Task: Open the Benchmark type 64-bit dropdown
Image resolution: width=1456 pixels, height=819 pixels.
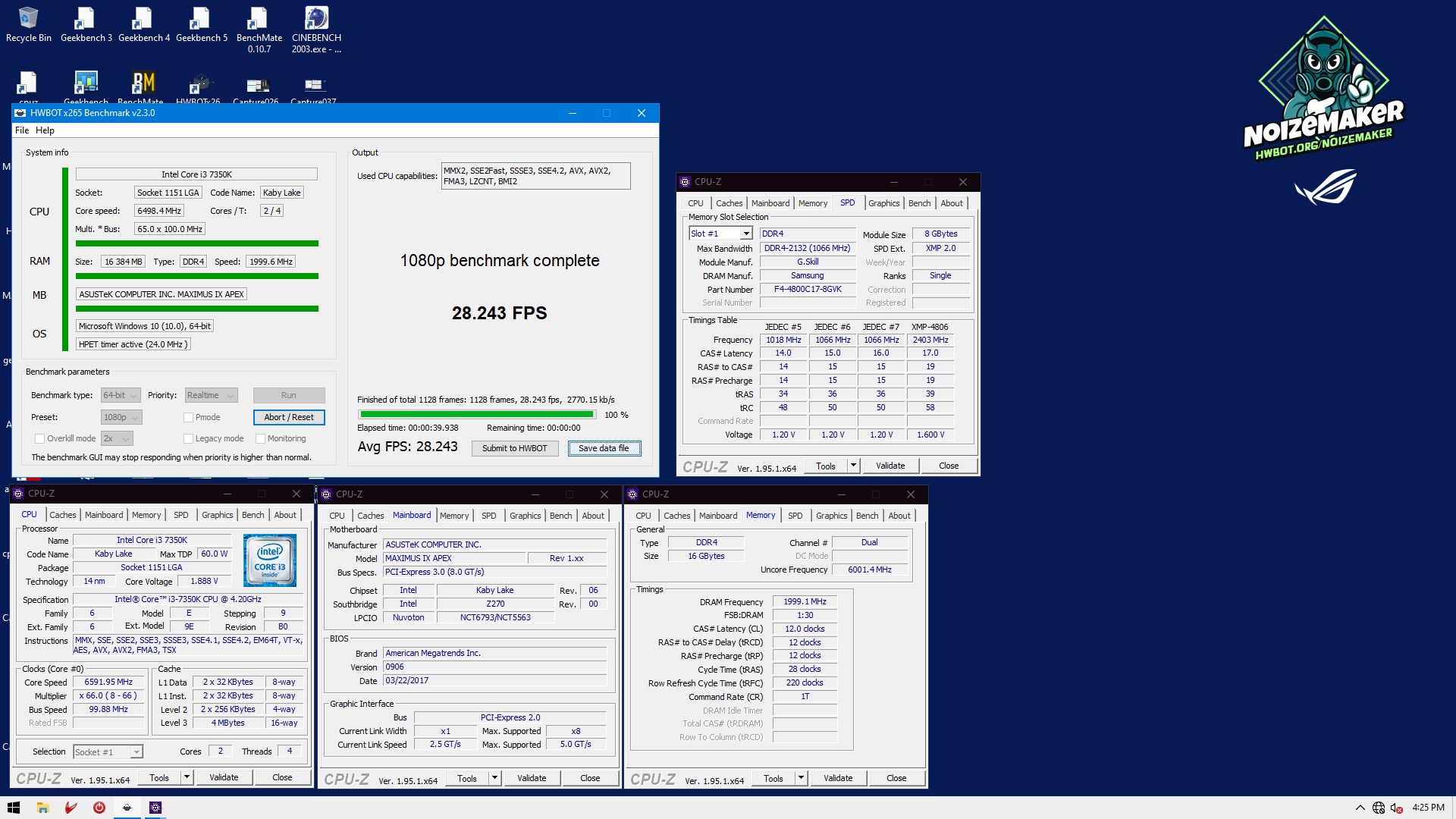Action: tap(121, 395)
